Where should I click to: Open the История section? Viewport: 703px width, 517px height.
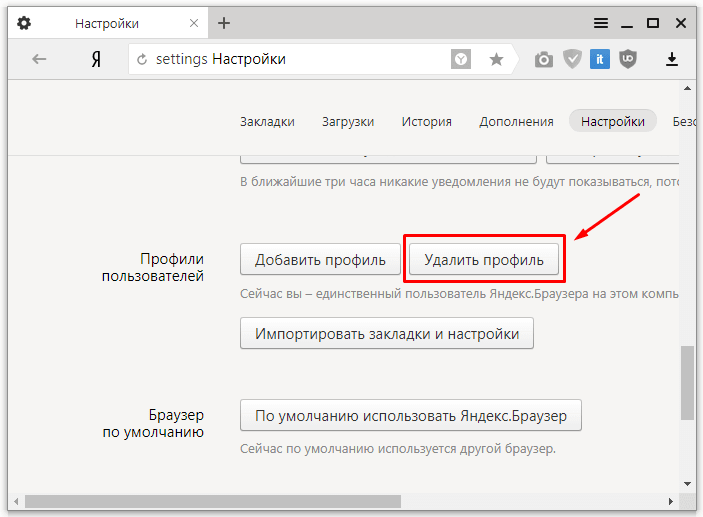[x=426, y=122]
